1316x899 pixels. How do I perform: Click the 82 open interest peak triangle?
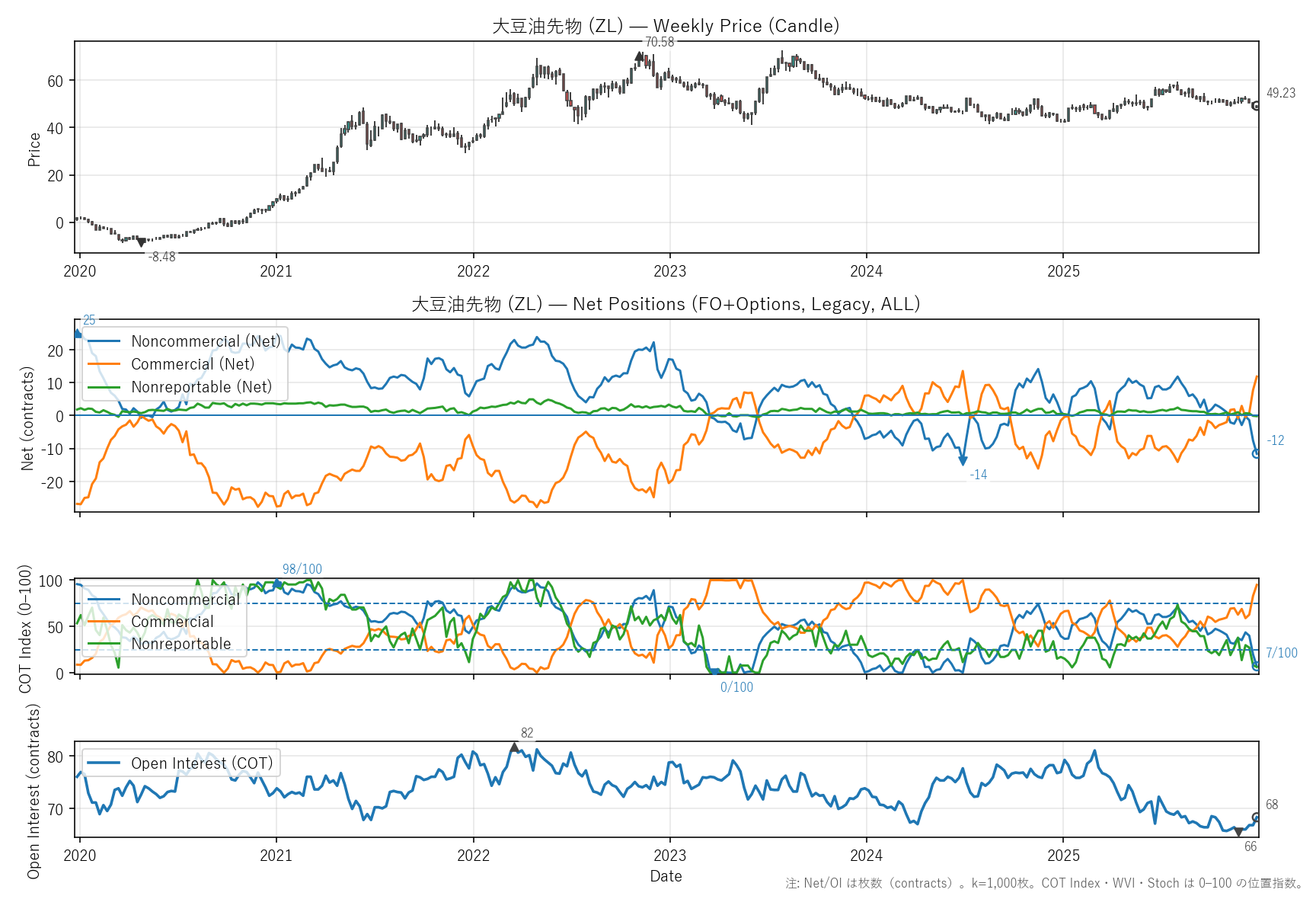pos(514,748)
